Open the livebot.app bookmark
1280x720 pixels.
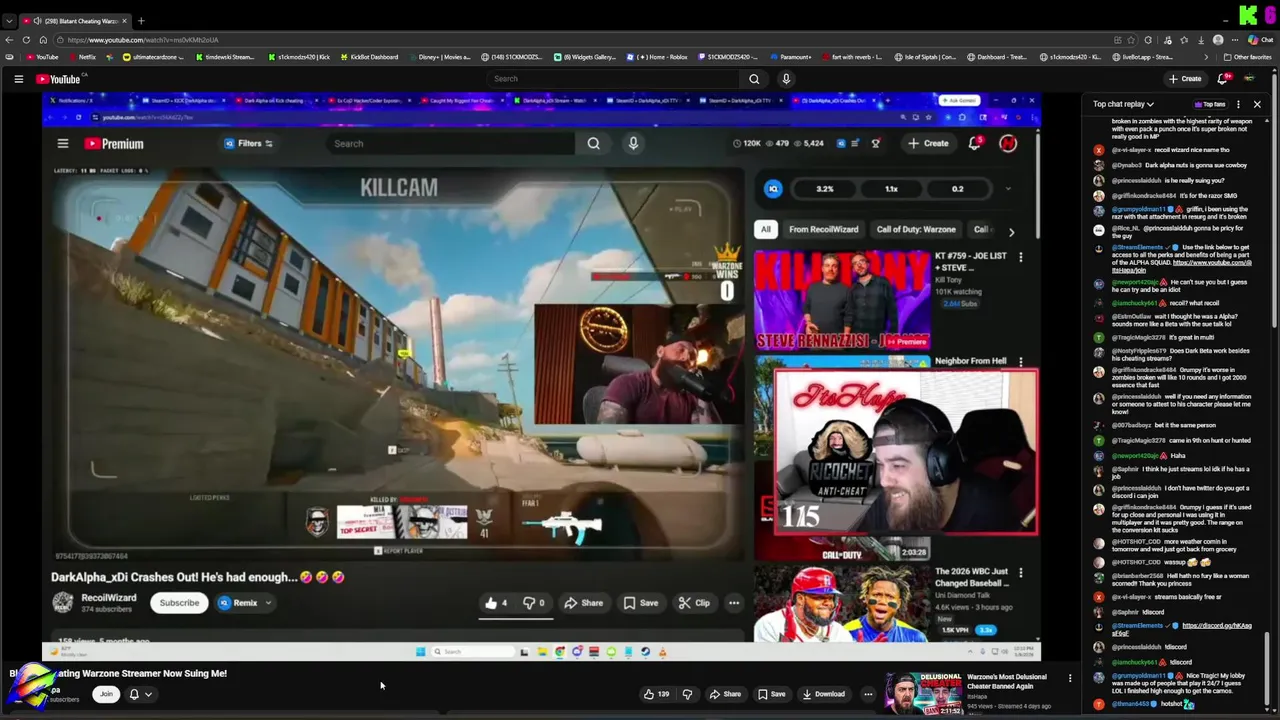pyautogui.click(x=1143, y=57)
